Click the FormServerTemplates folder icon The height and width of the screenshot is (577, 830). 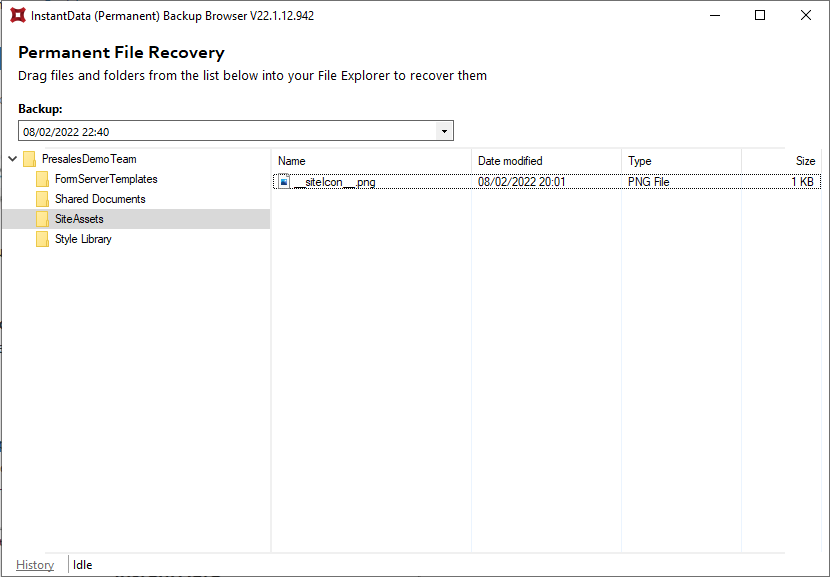42,179
